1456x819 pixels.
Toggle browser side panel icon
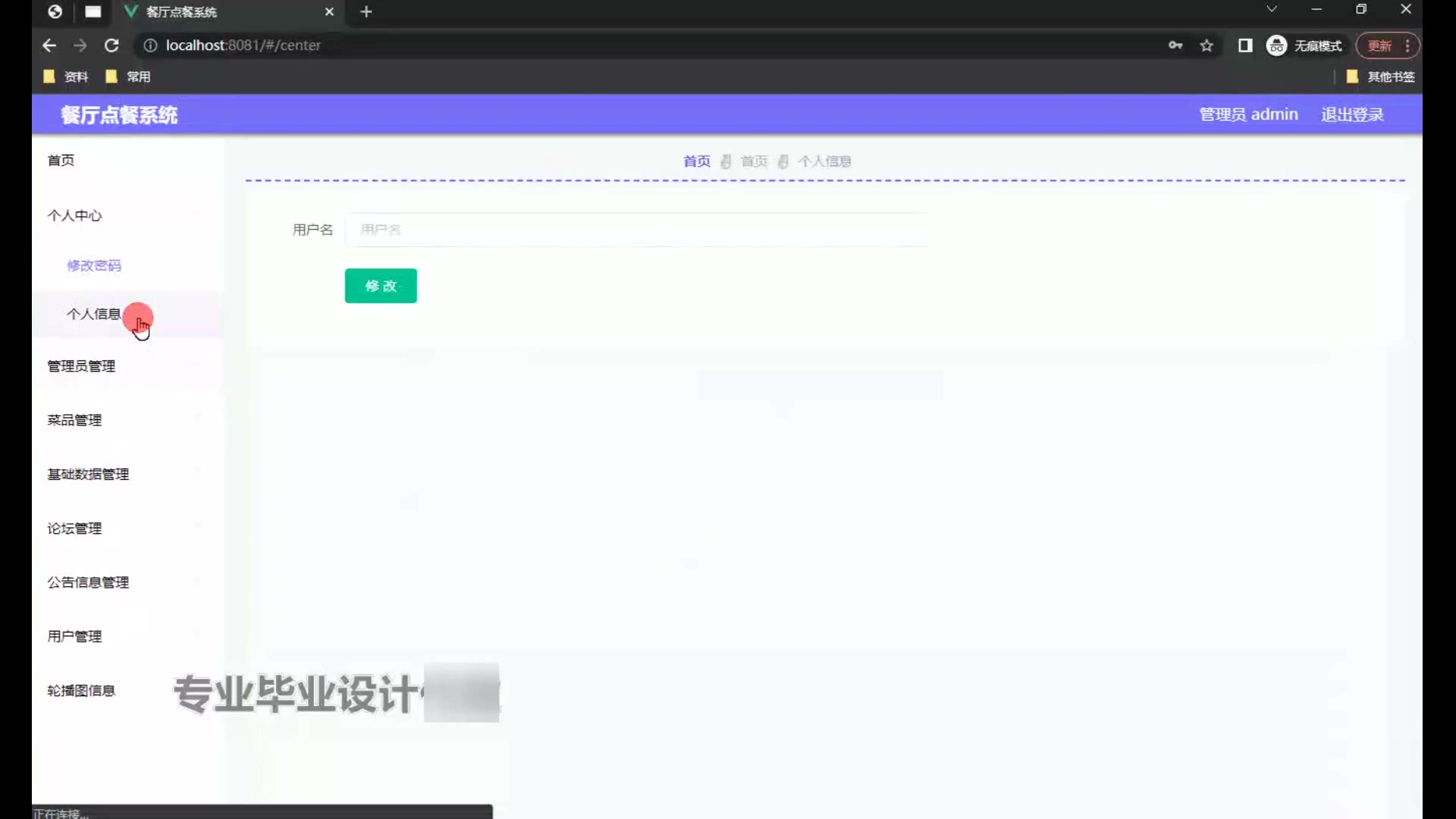click(1245, 45)
